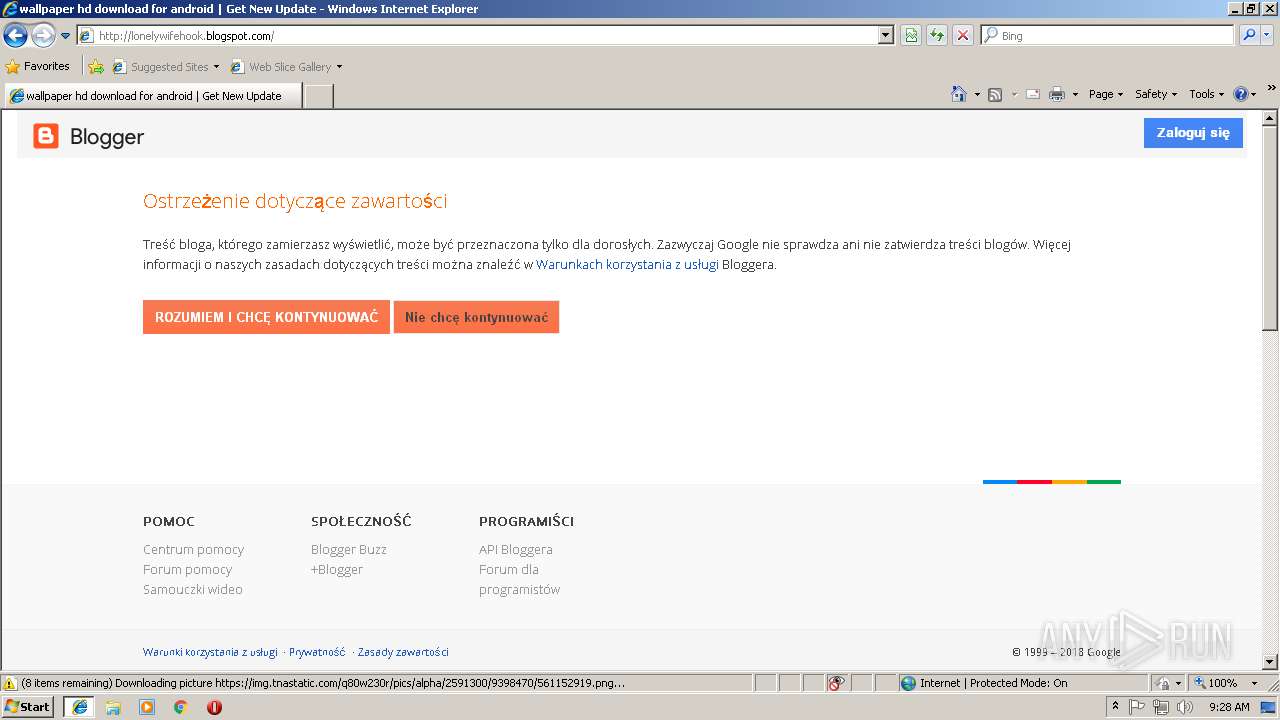Image resolution: width=1280 pixels, height=720 pixels.
Task: Open the recent pages dropdown arrow
Action: 66,36
